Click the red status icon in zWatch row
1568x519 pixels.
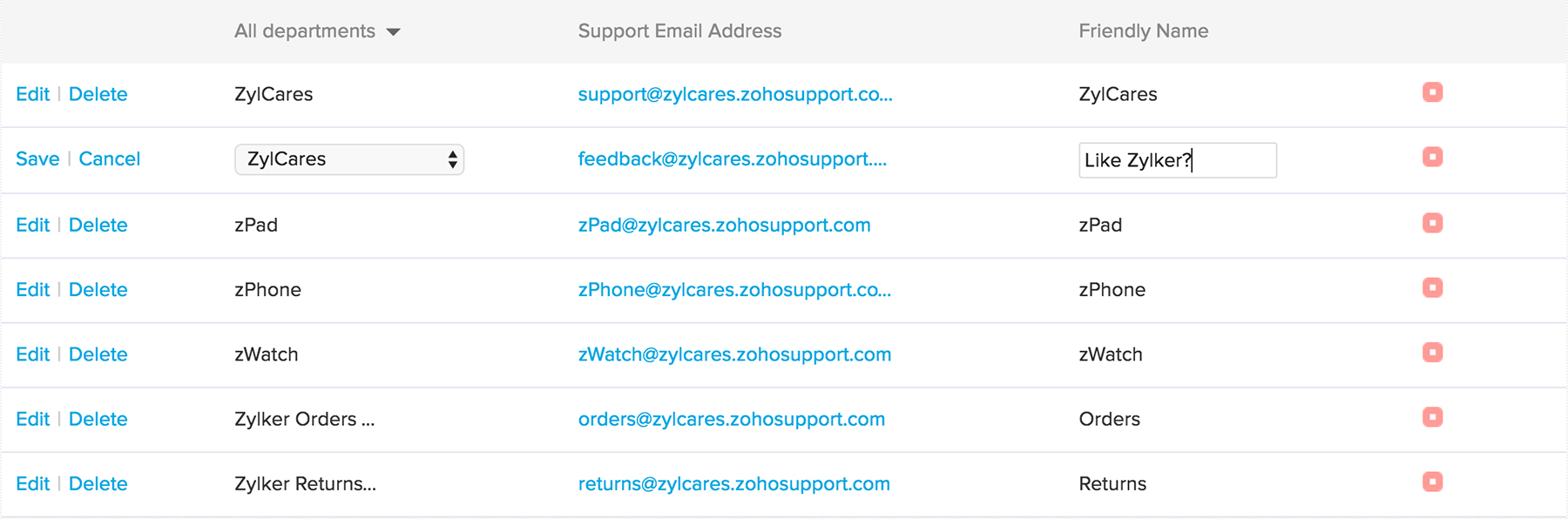coord(1432,353)
